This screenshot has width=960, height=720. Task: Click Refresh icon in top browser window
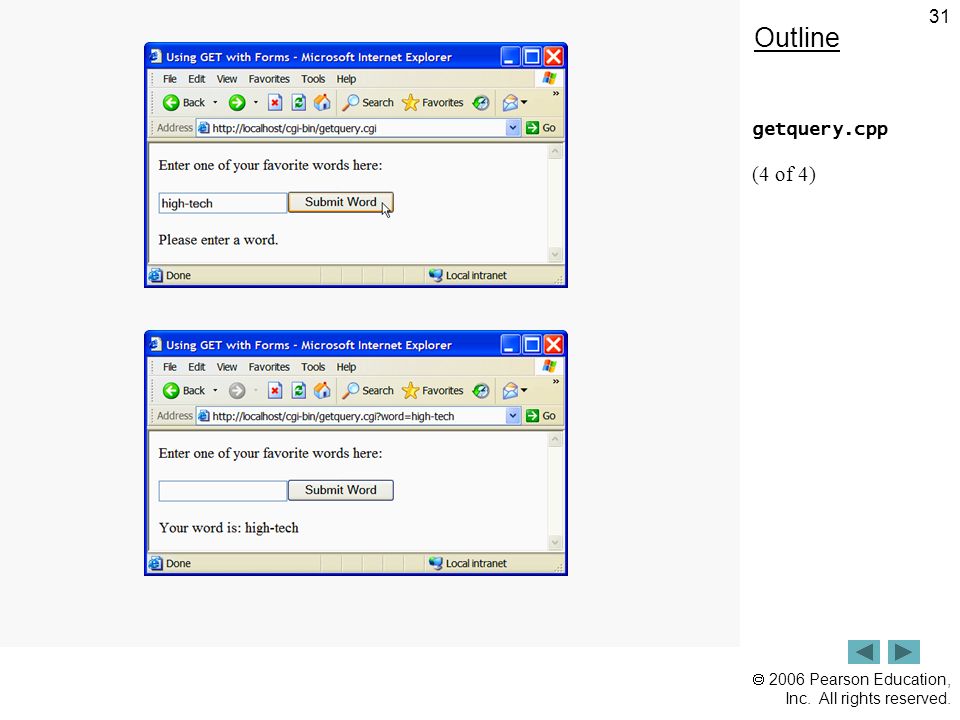pos(298,103)
